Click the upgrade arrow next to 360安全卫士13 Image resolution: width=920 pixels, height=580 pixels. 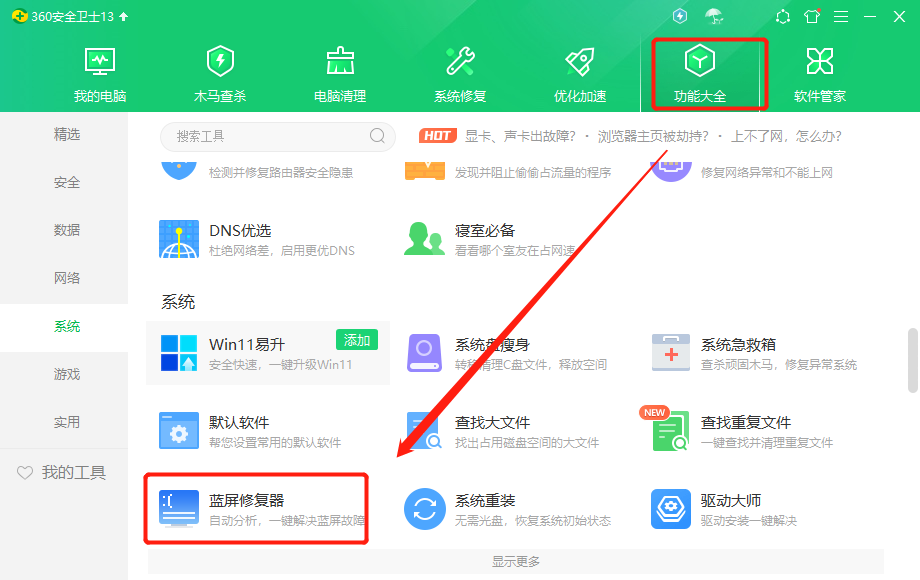point(123,16)
